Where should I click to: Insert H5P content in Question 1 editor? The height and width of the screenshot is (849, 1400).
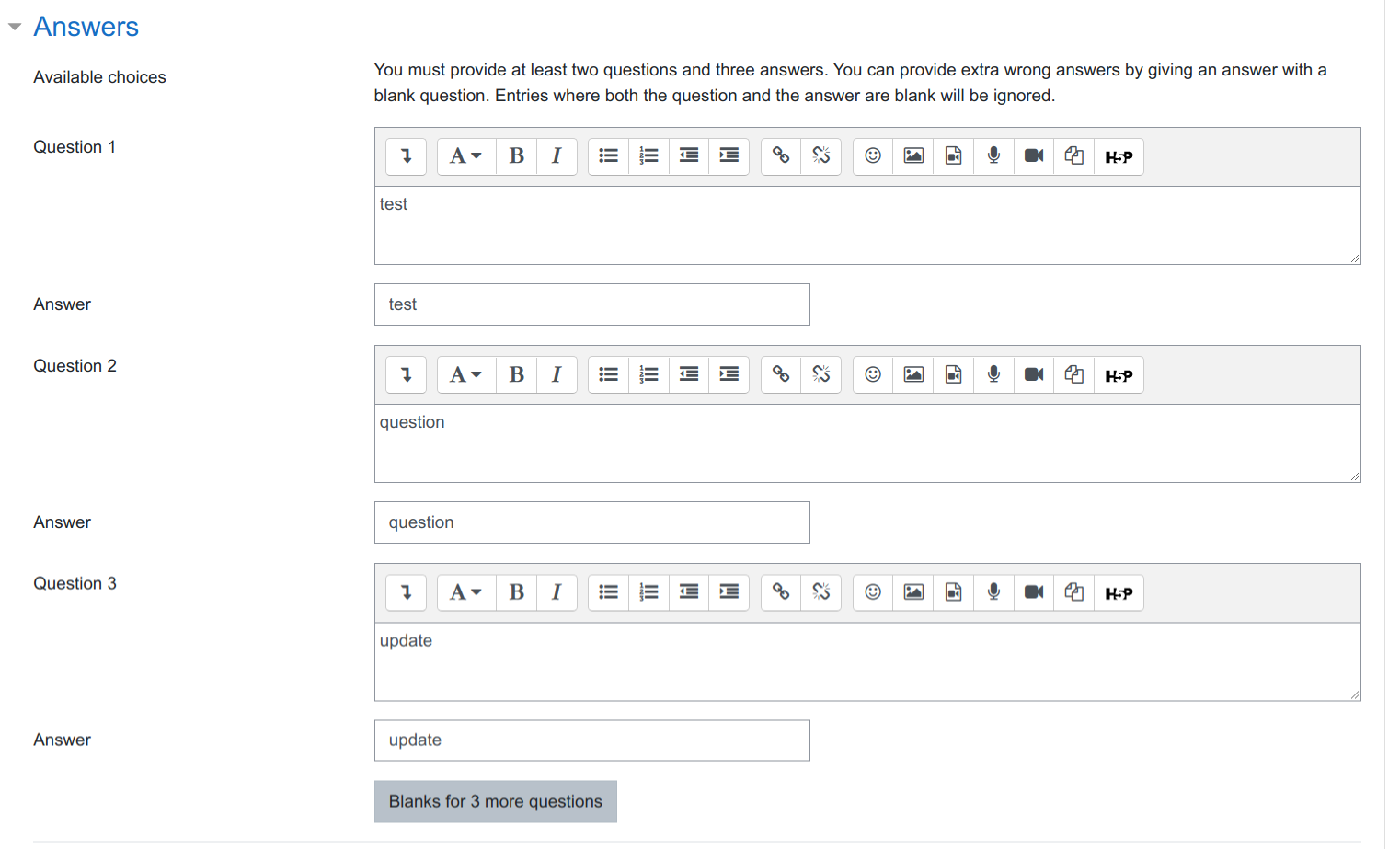click(x=1119, y=156)
